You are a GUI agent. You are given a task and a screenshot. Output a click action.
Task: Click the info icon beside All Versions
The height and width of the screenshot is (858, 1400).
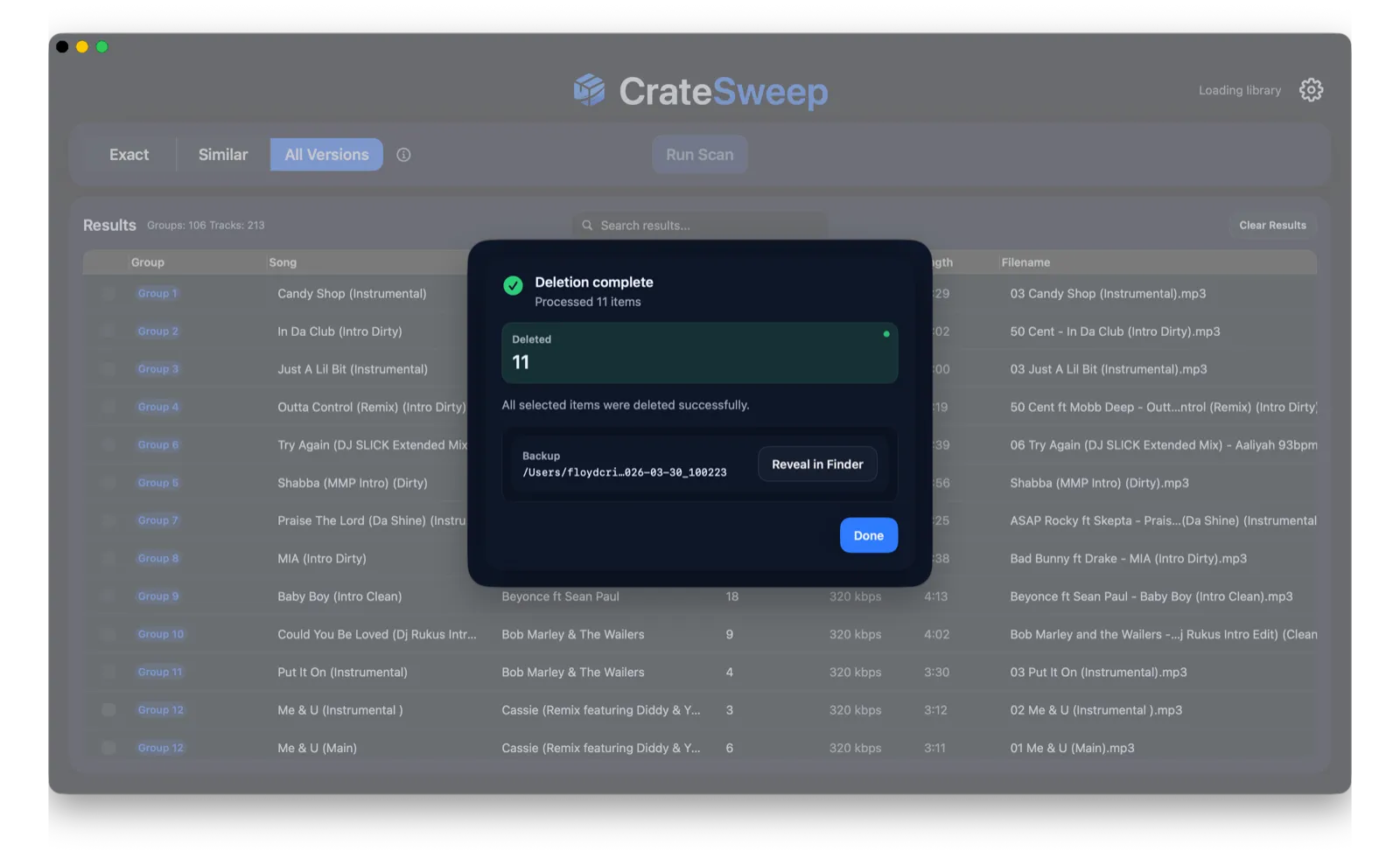pos(403,155)
